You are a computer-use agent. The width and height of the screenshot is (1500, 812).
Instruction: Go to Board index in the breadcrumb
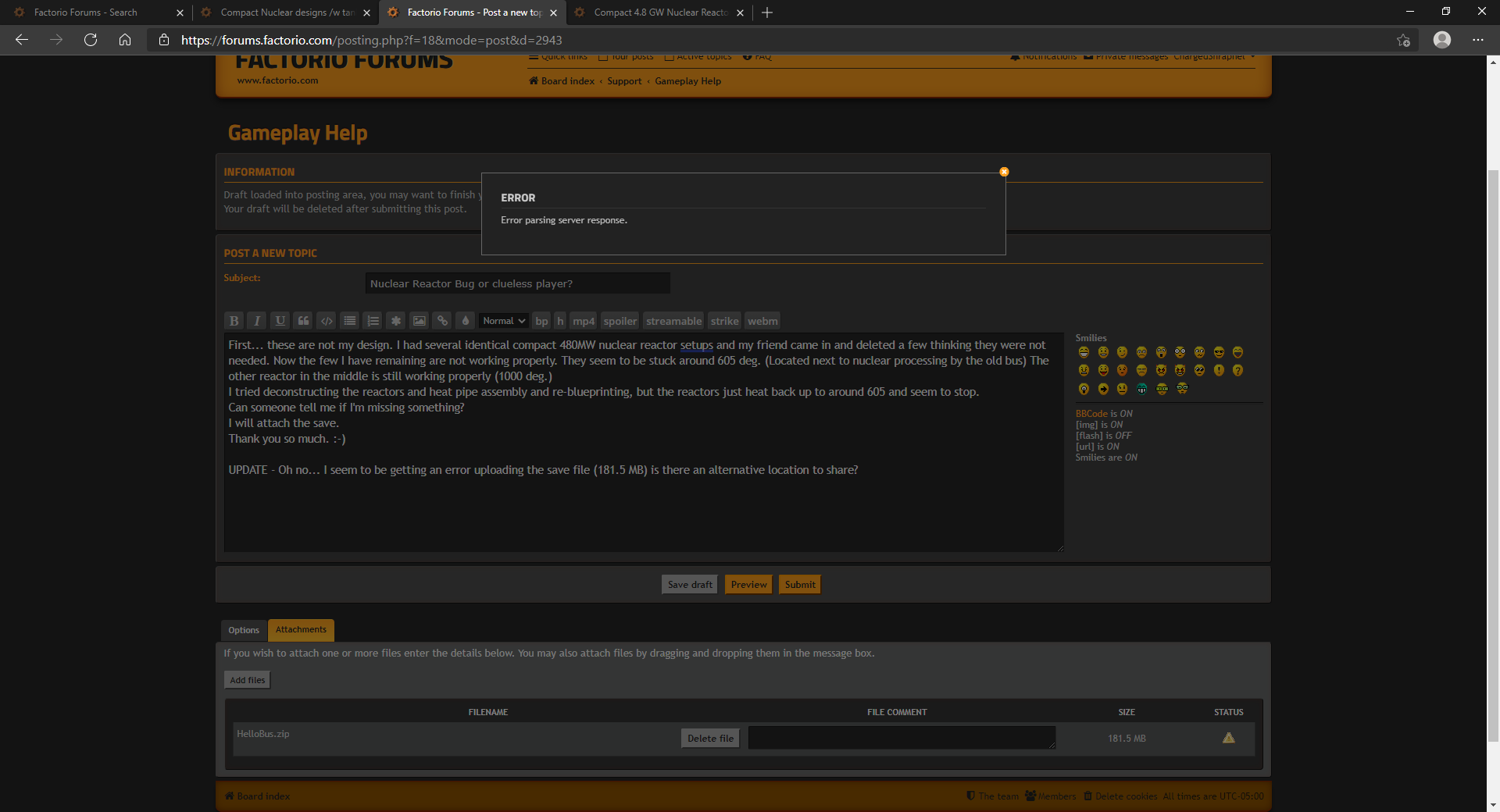tap(562, 81)
